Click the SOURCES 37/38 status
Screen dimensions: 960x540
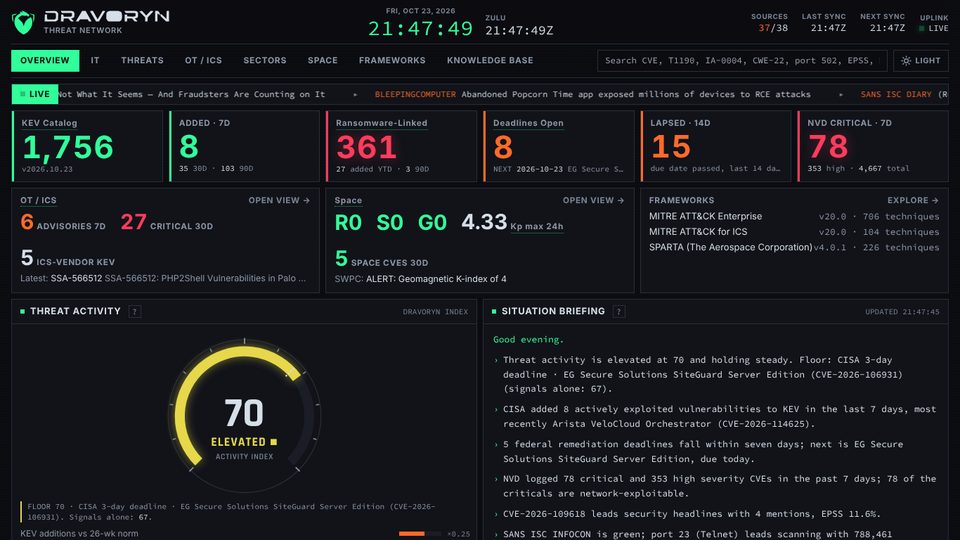pos(770,23)
